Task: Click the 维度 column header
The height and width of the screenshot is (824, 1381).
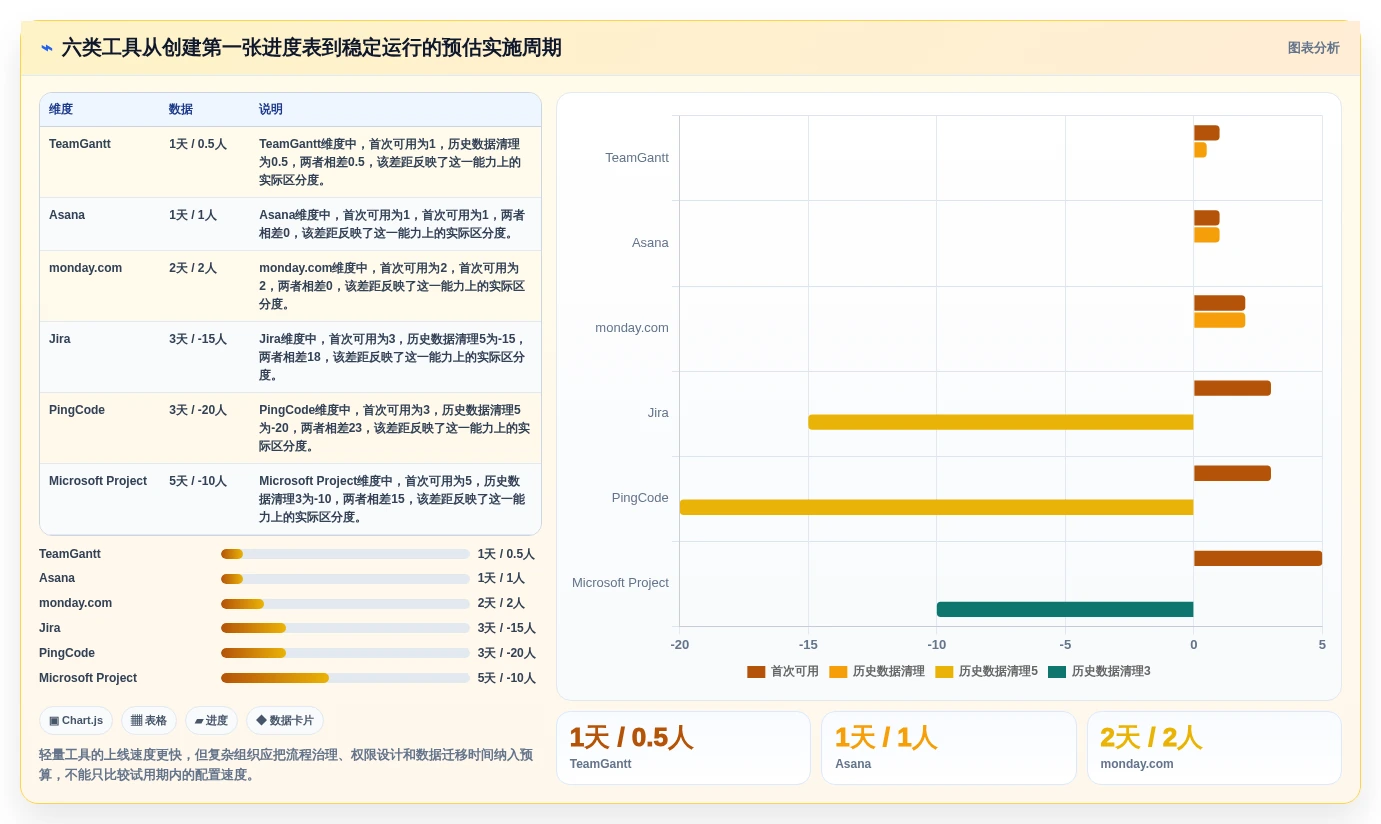Action: click(61, 110)
